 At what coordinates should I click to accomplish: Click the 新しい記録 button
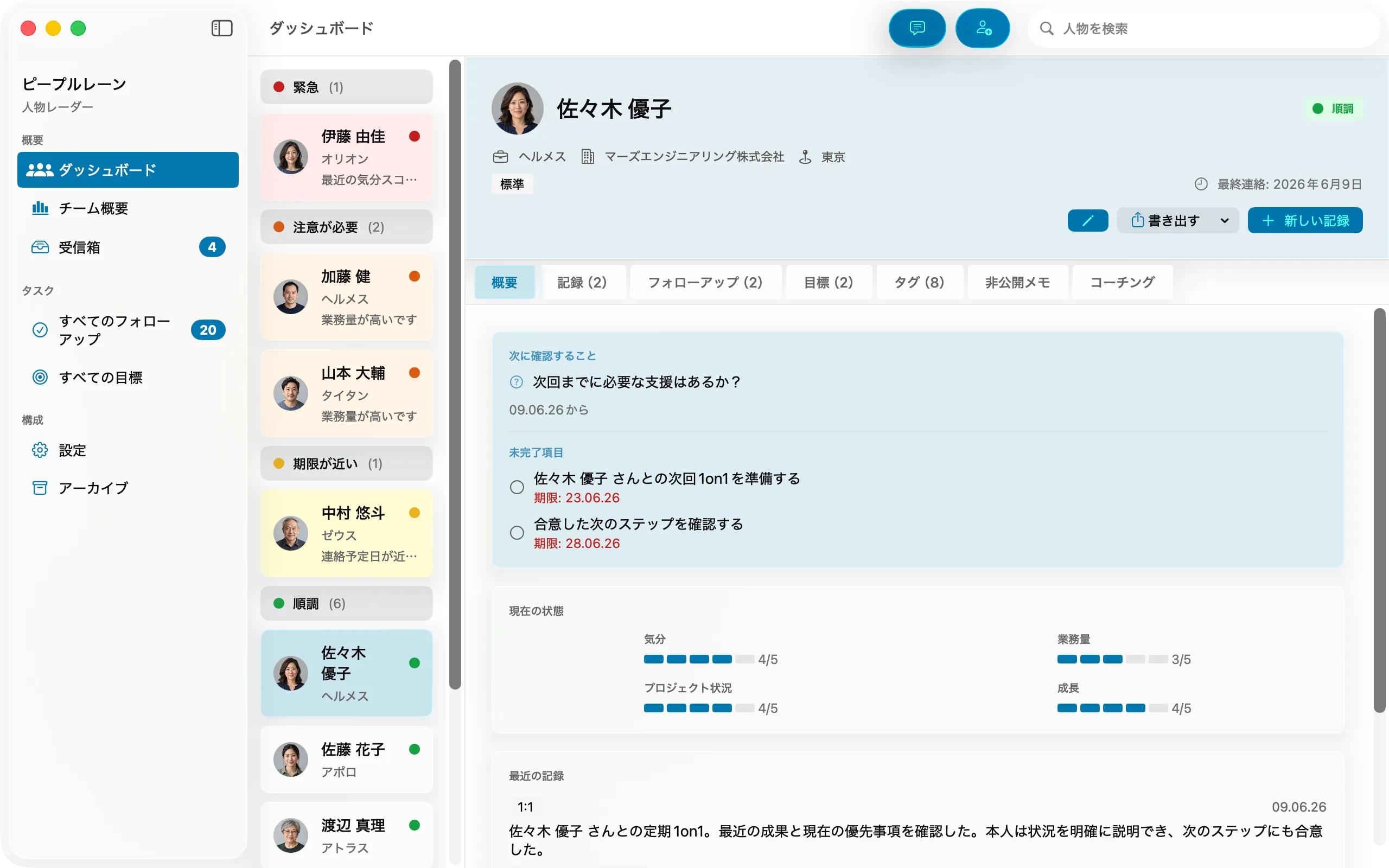point(1304,220)
